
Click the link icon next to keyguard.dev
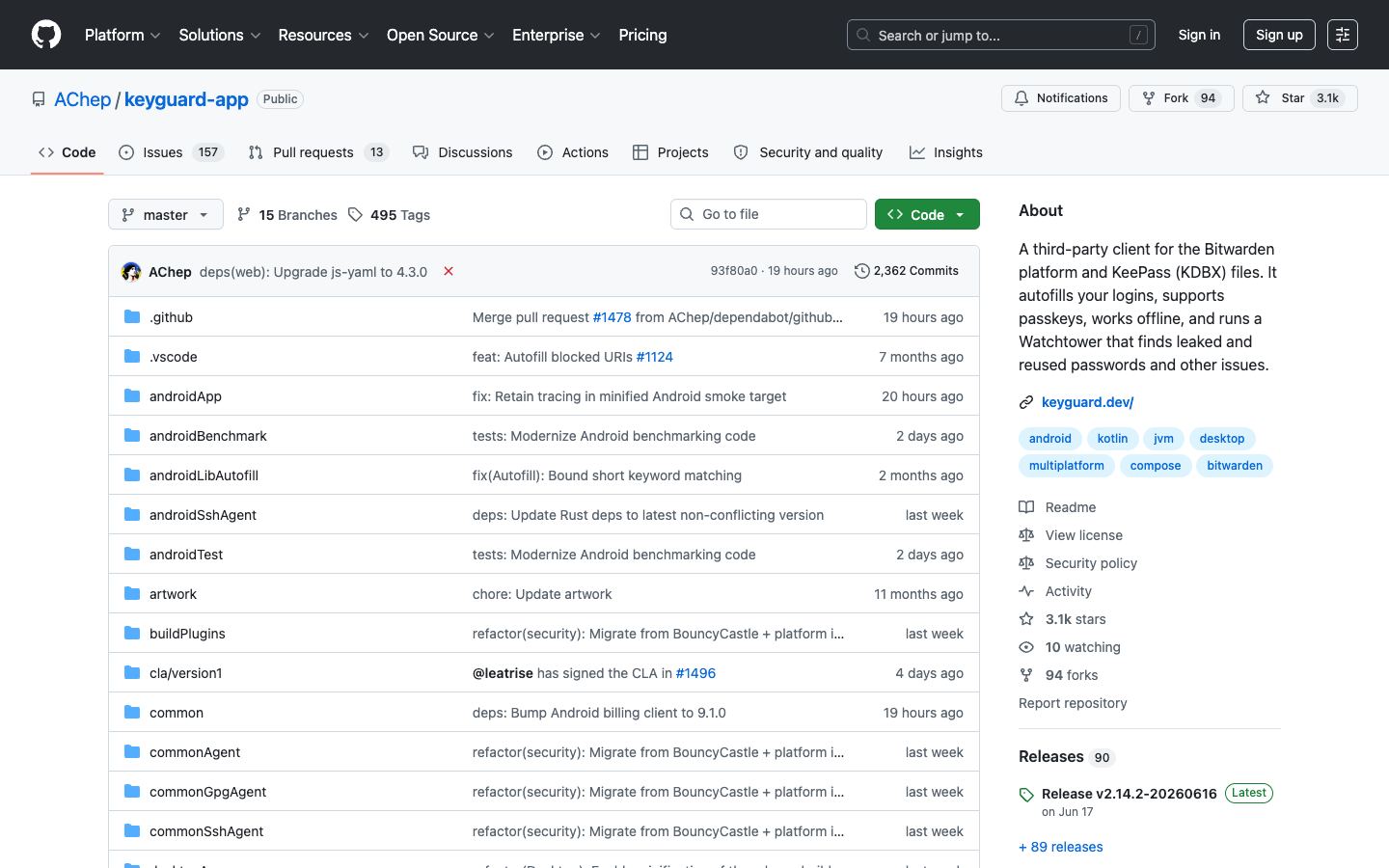coord(1026,402)
